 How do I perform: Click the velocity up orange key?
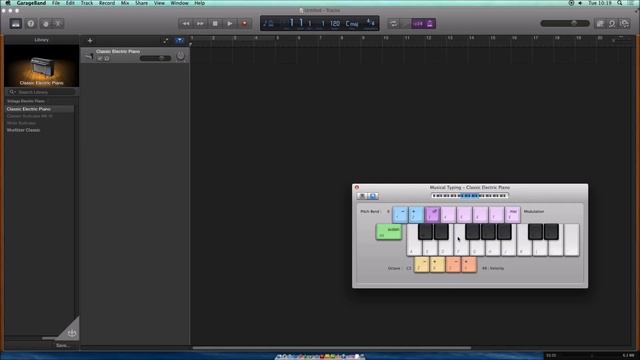(x=469, y=264)
